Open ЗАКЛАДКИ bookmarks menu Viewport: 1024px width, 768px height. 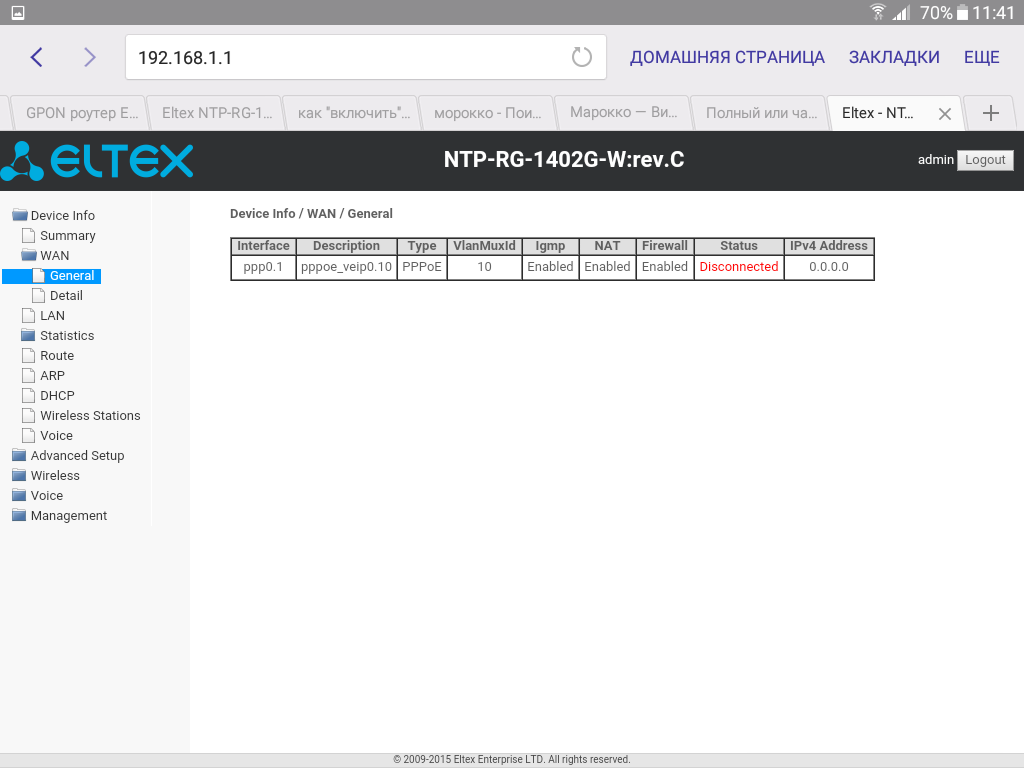click(x=894, y=57)
